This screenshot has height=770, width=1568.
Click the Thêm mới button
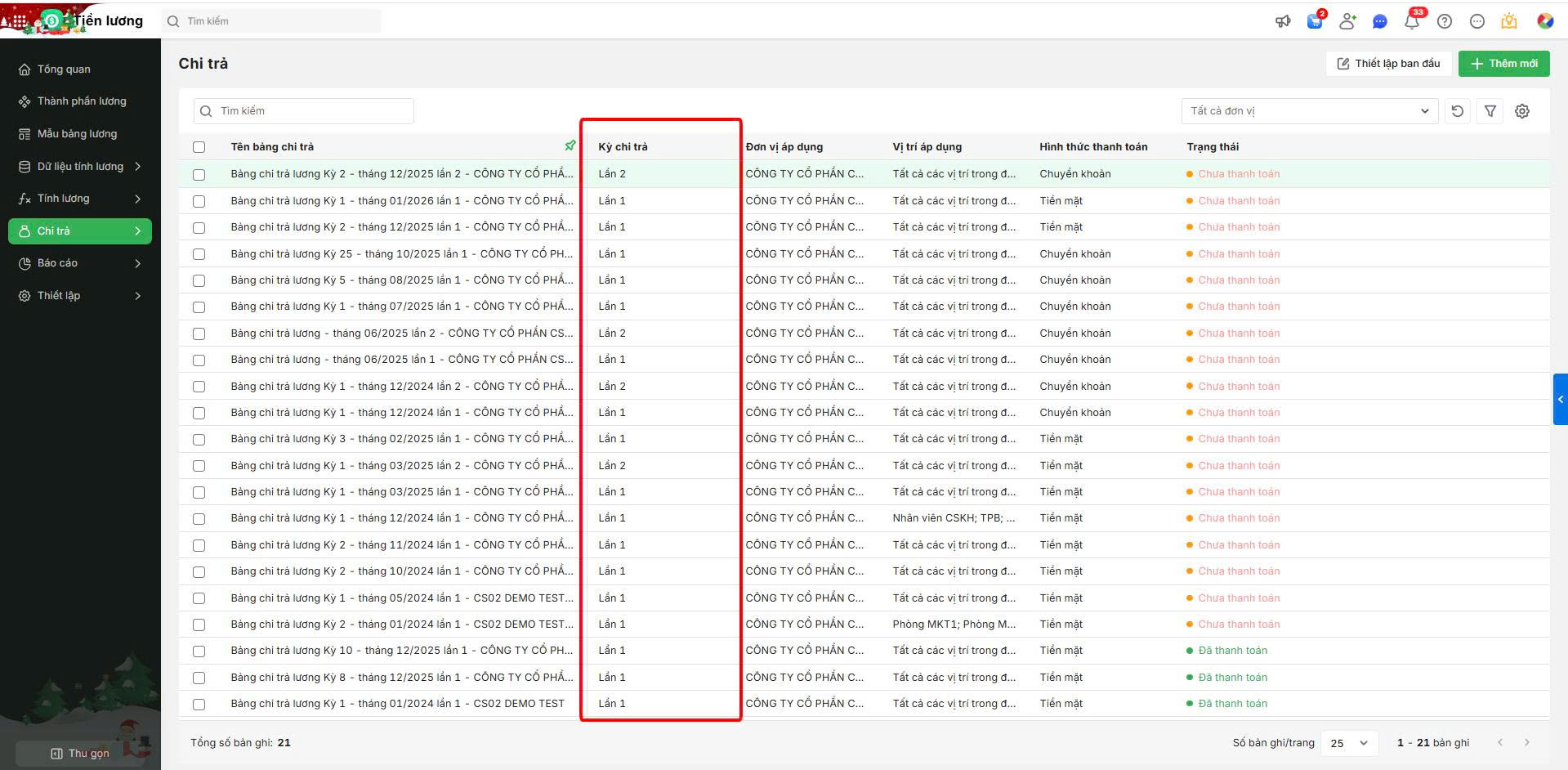(1503, 64)
